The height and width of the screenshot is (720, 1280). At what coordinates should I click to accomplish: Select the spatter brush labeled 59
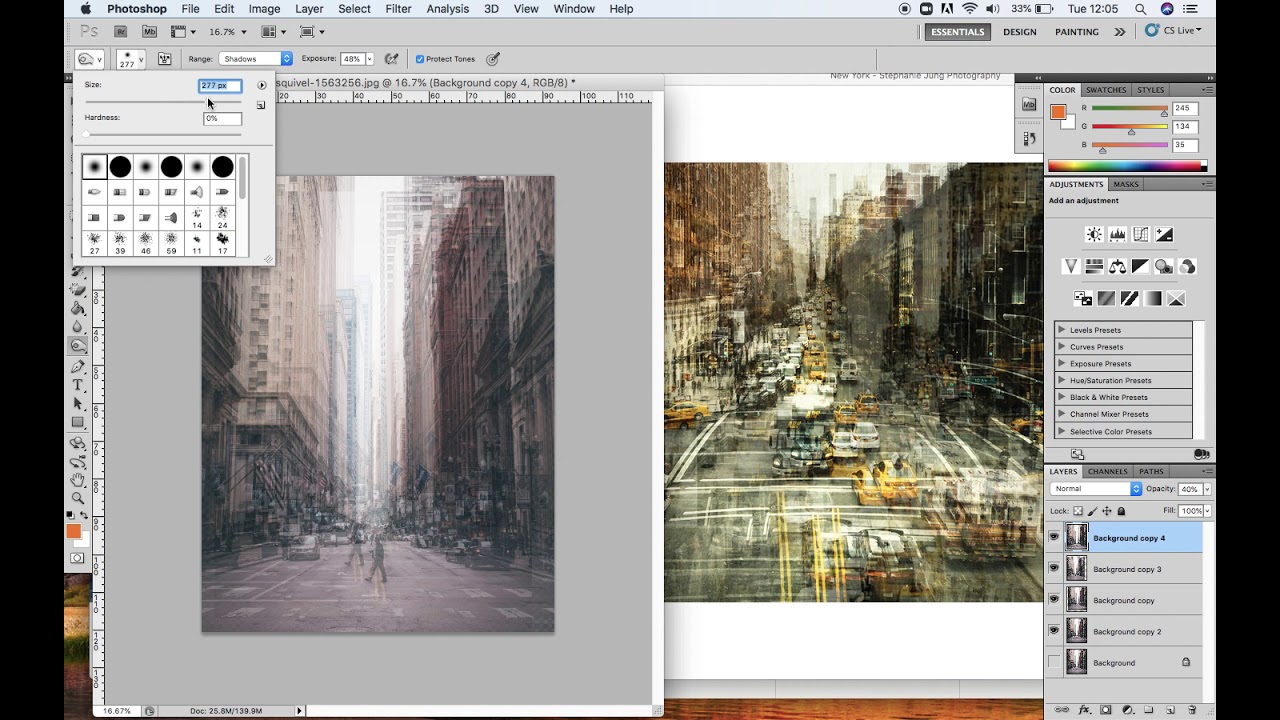[171, 243]
